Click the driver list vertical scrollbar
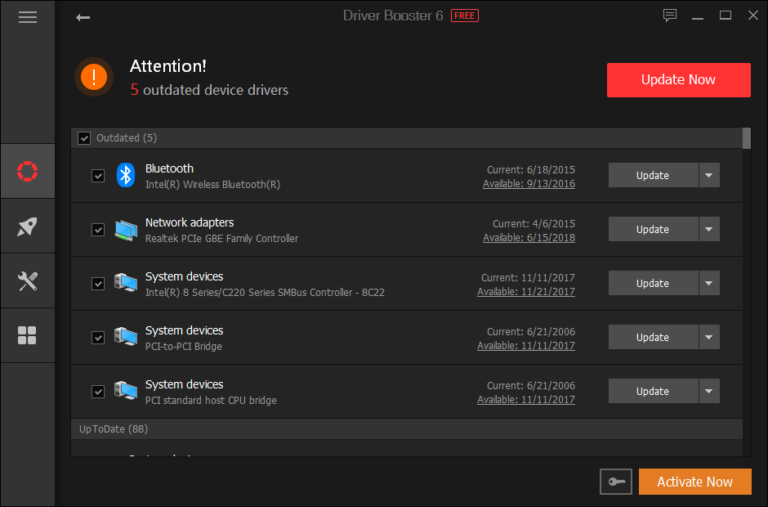The height and width of the screenshot is (507, 768). 747,300
